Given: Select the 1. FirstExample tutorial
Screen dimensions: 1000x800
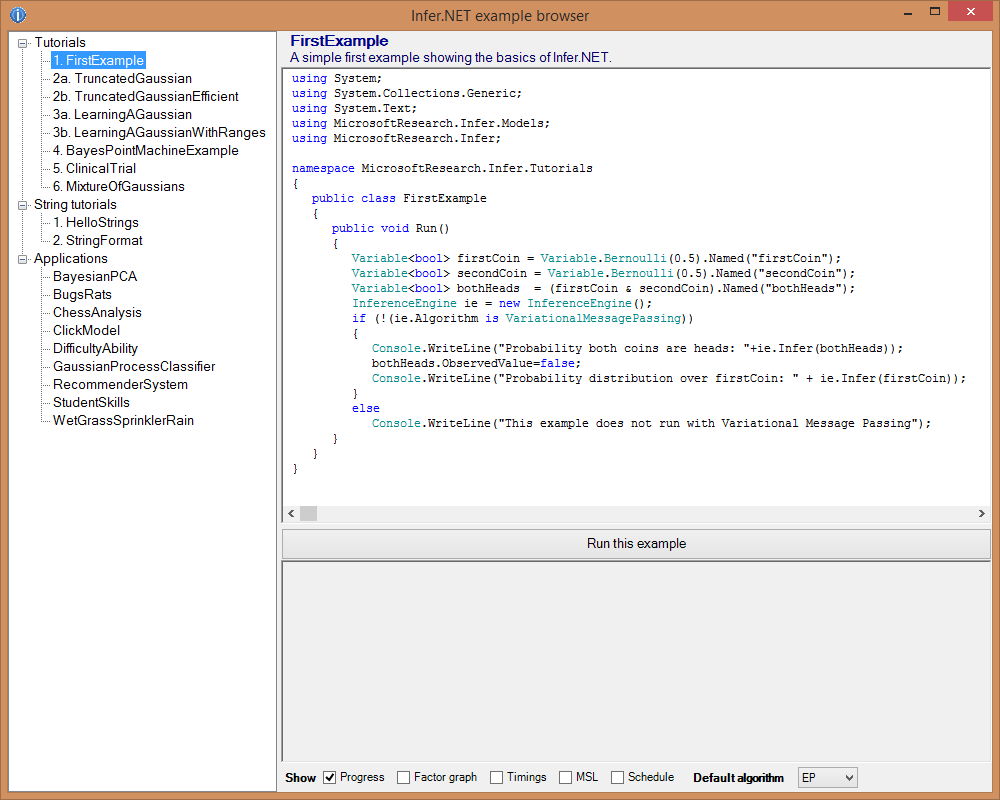Looking at the screenshot, I should point(98,61).
